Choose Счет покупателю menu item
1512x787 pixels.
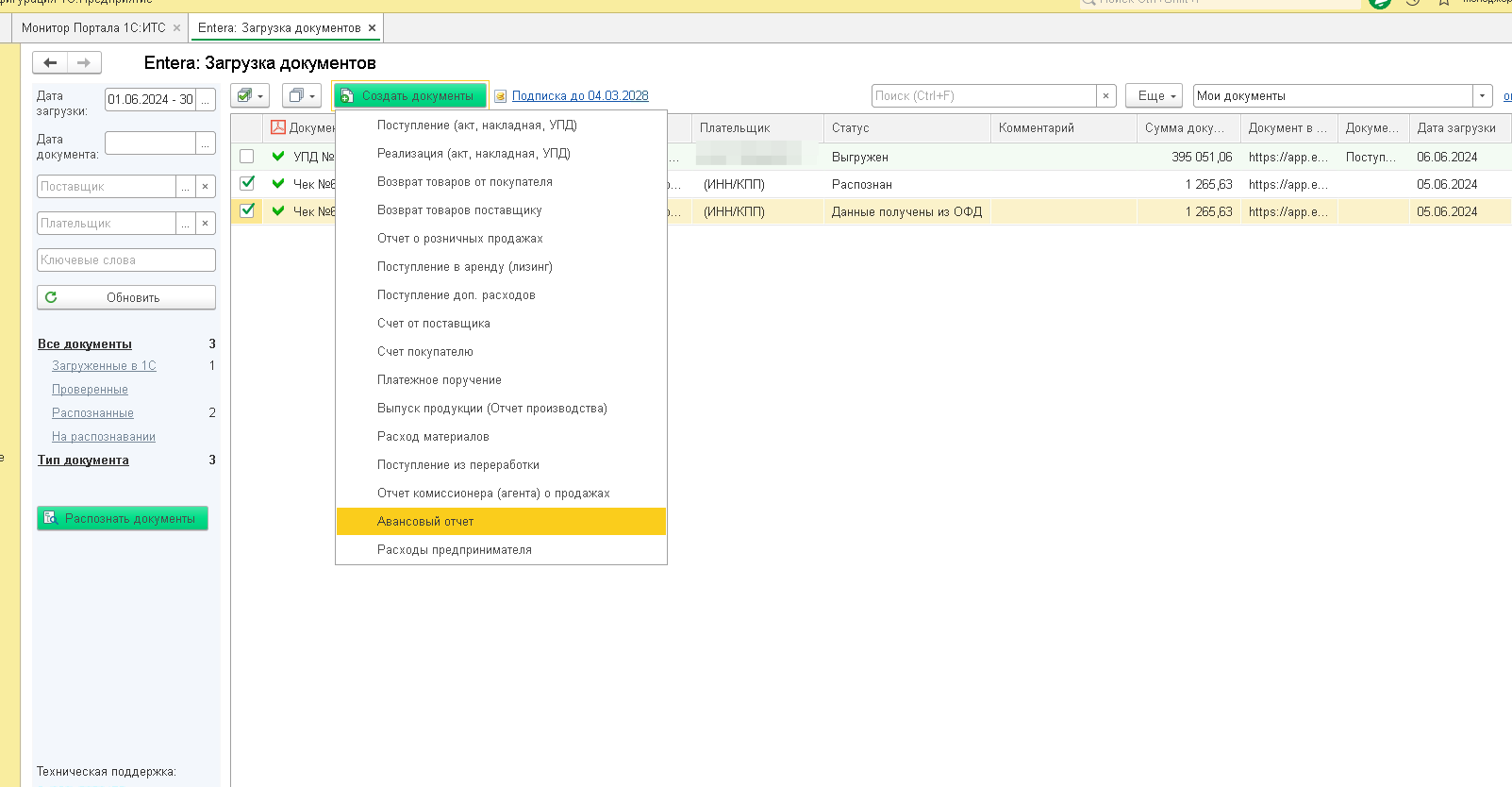(501, 351)
